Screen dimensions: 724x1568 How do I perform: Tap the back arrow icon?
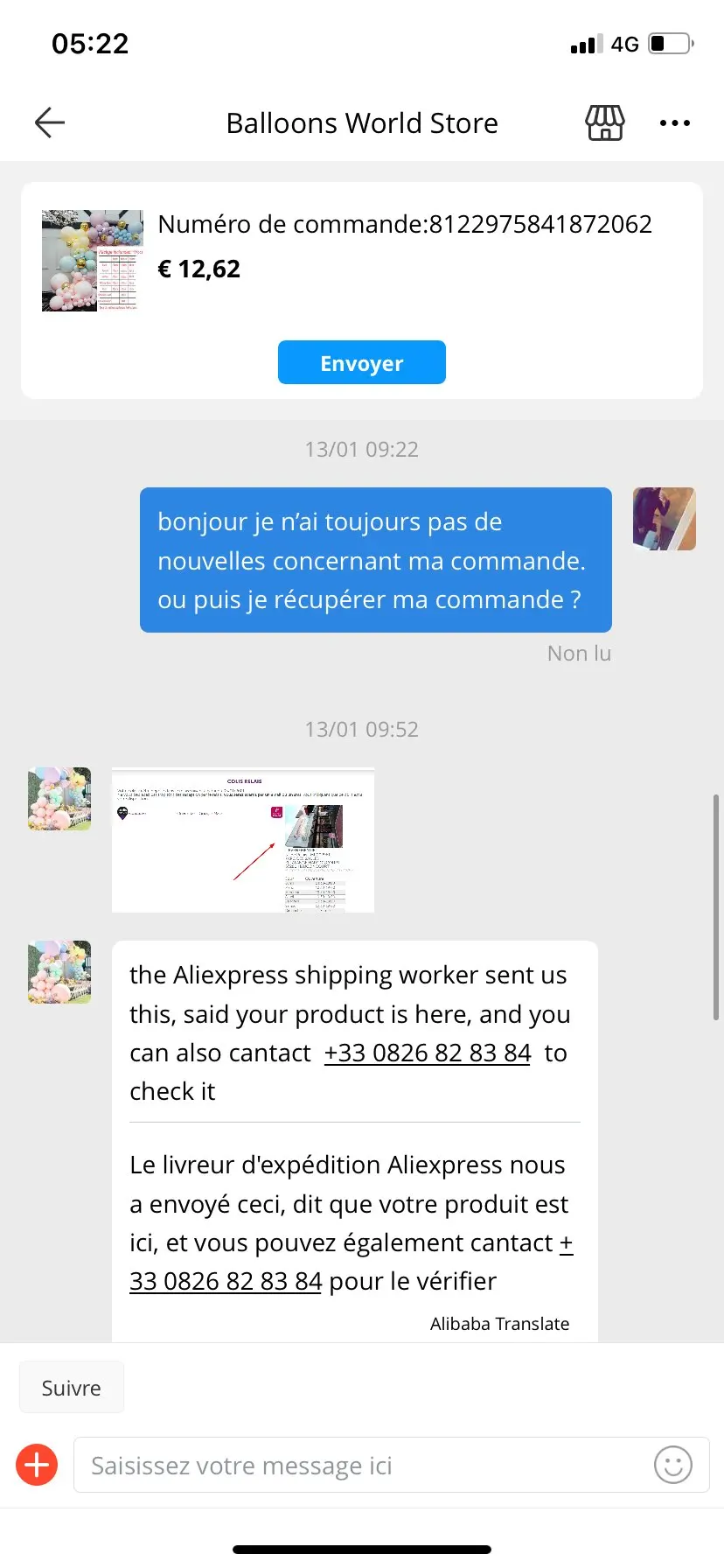(50, 122)
